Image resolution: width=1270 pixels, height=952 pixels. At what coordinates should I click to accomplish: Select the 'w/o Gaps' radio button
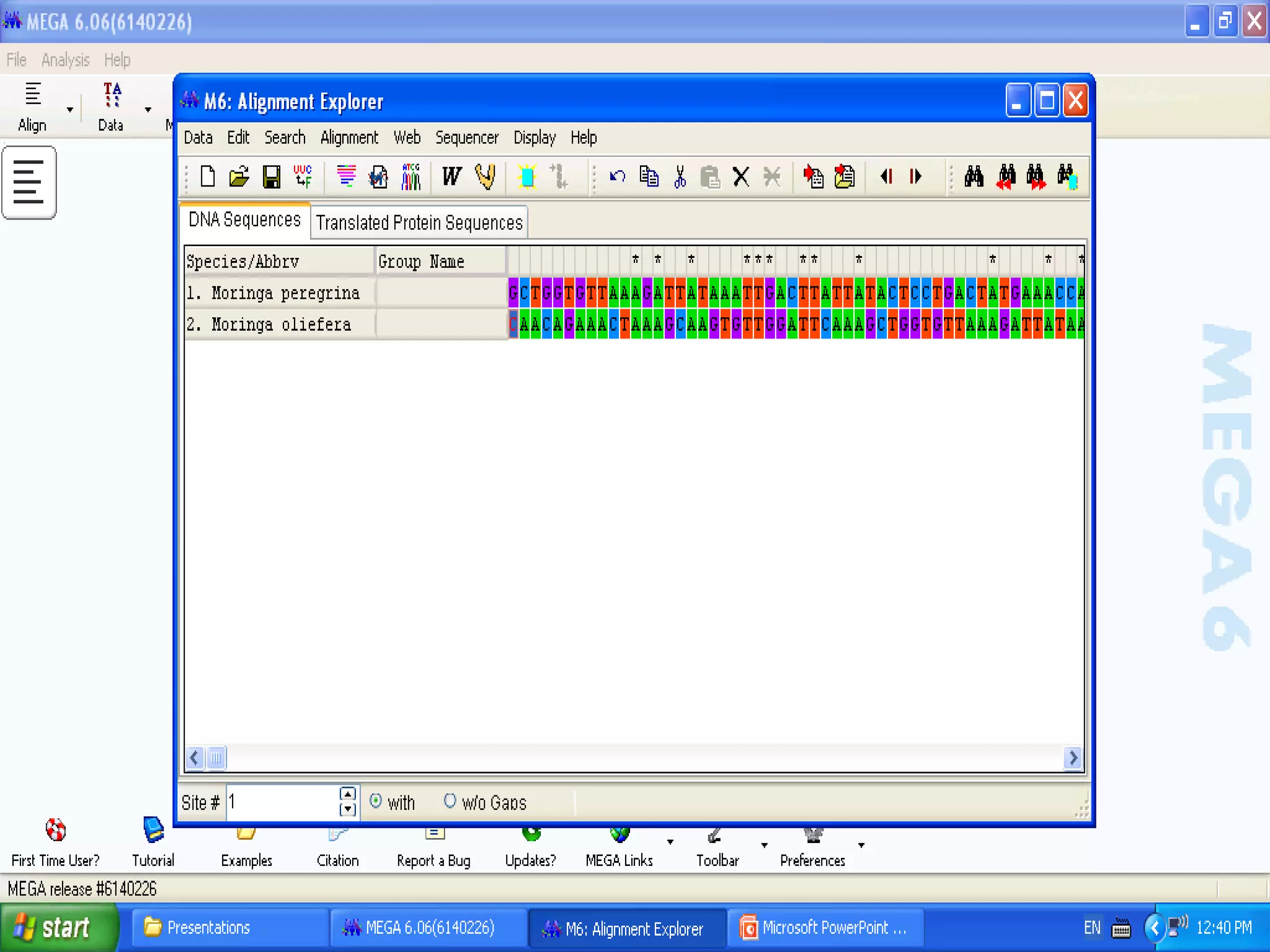click(x=450, y=801)
